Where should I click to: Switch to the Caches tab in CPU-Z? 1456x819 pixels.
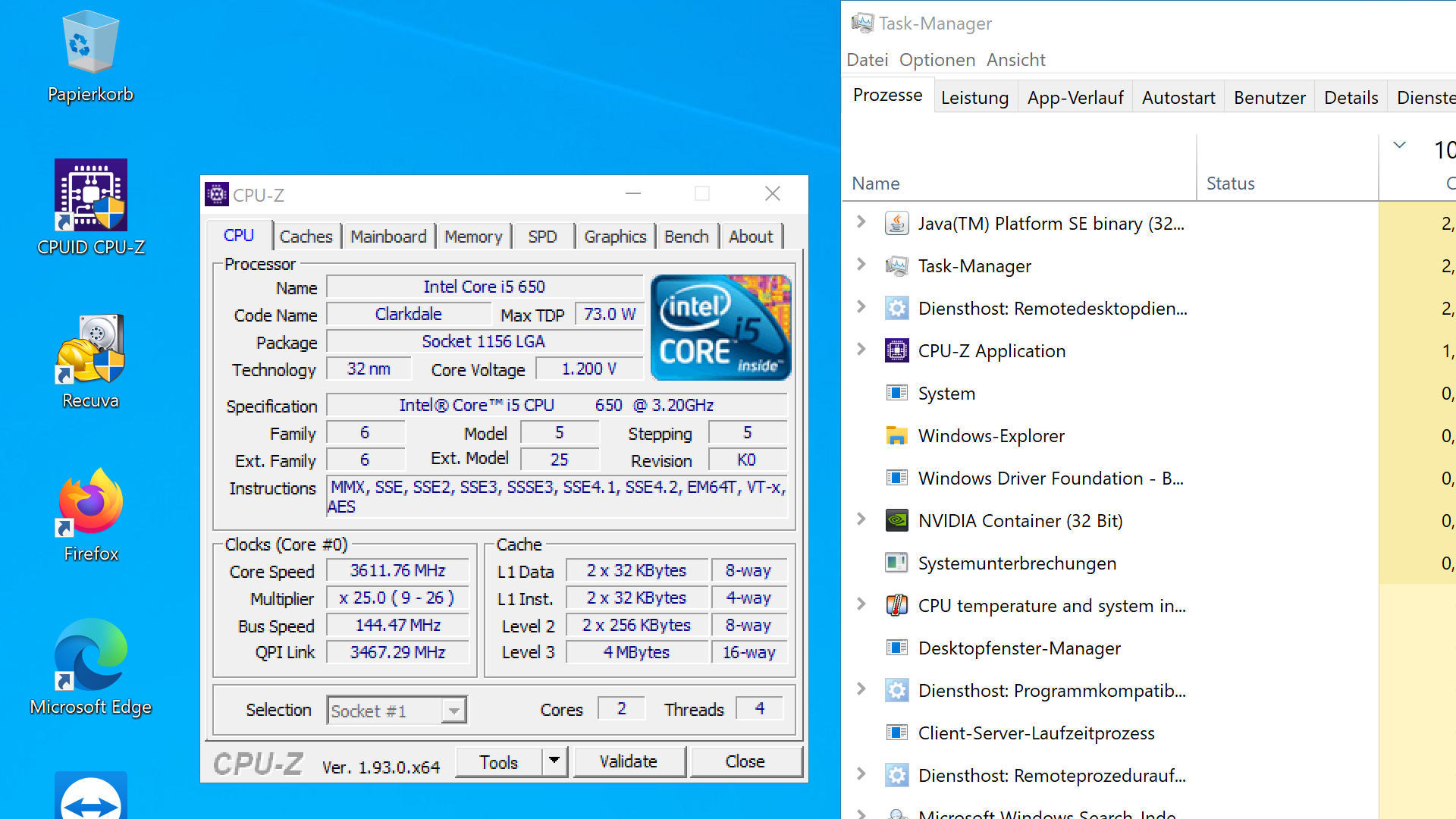306,237
